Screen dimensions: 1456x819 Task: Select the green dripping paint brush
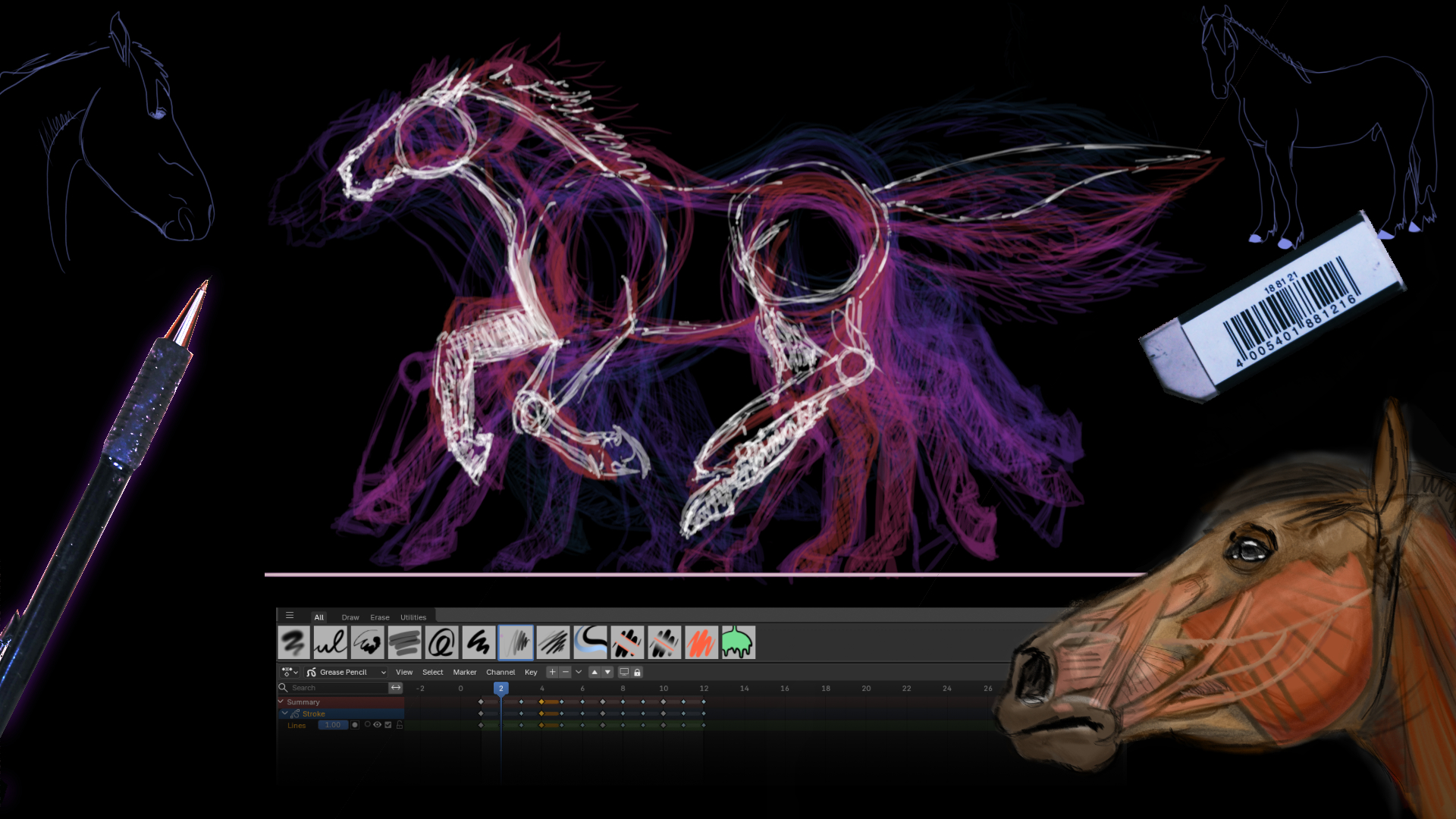coord(738,643)
